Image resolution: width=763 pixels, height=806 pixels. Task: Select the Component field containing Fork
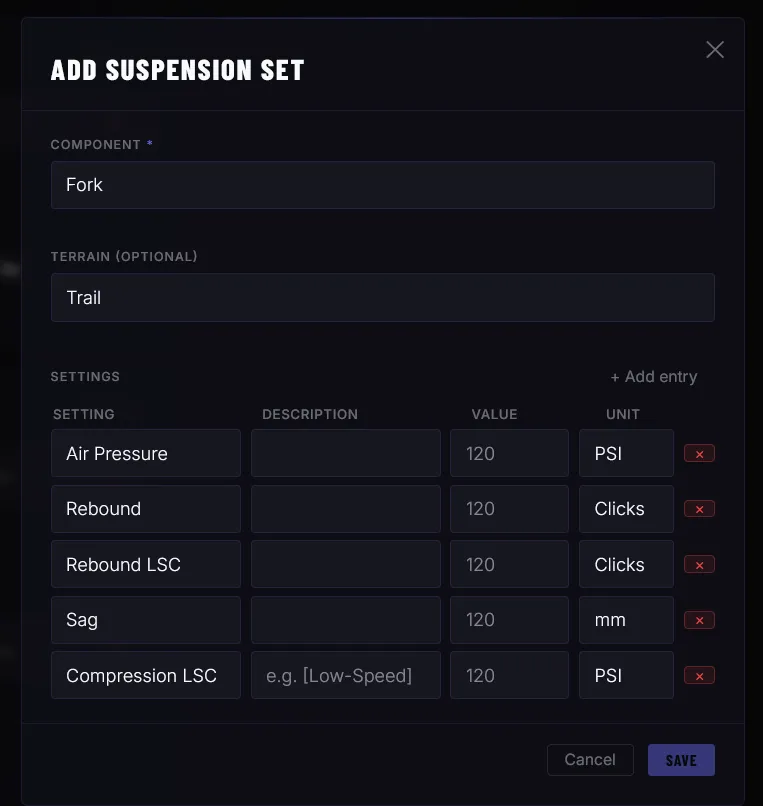pyautogui.click(x=383, y=185)
